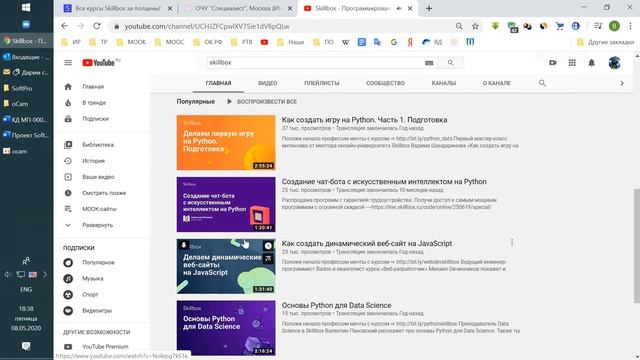Mute the Skillbox tab audio
The width and height of the screenshot is (640, 360).
(x=399, y=8)
